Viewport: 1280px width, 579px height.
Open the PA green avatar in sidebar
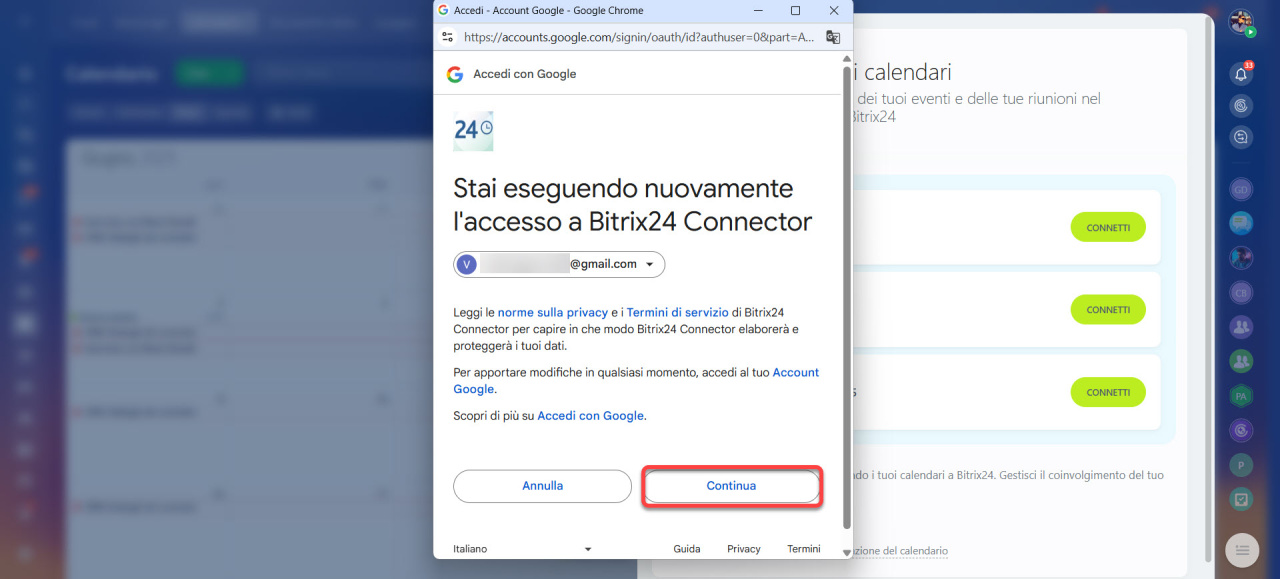coord(1241,396)
